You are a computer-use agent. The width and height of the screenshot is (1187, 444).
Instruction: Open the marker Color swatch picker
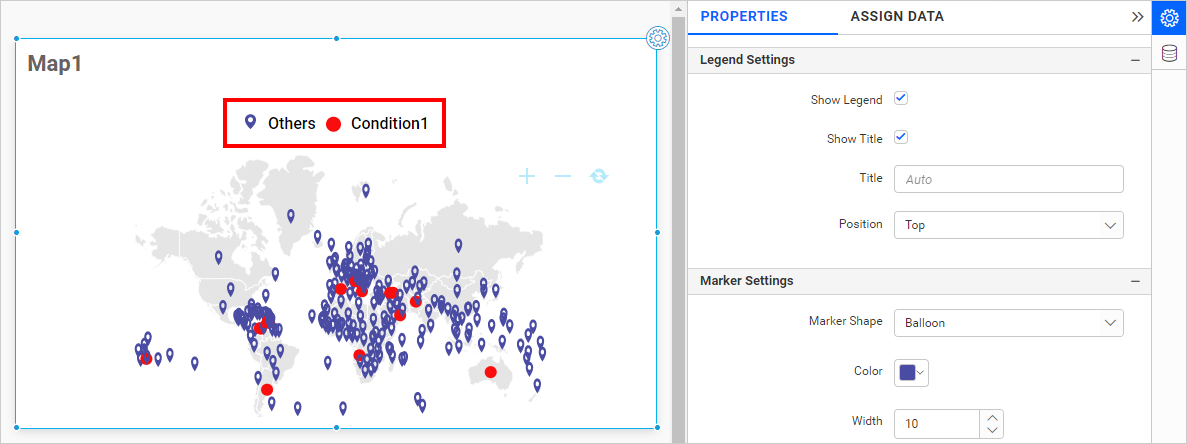pyautogui.click(x=911, y=372)
